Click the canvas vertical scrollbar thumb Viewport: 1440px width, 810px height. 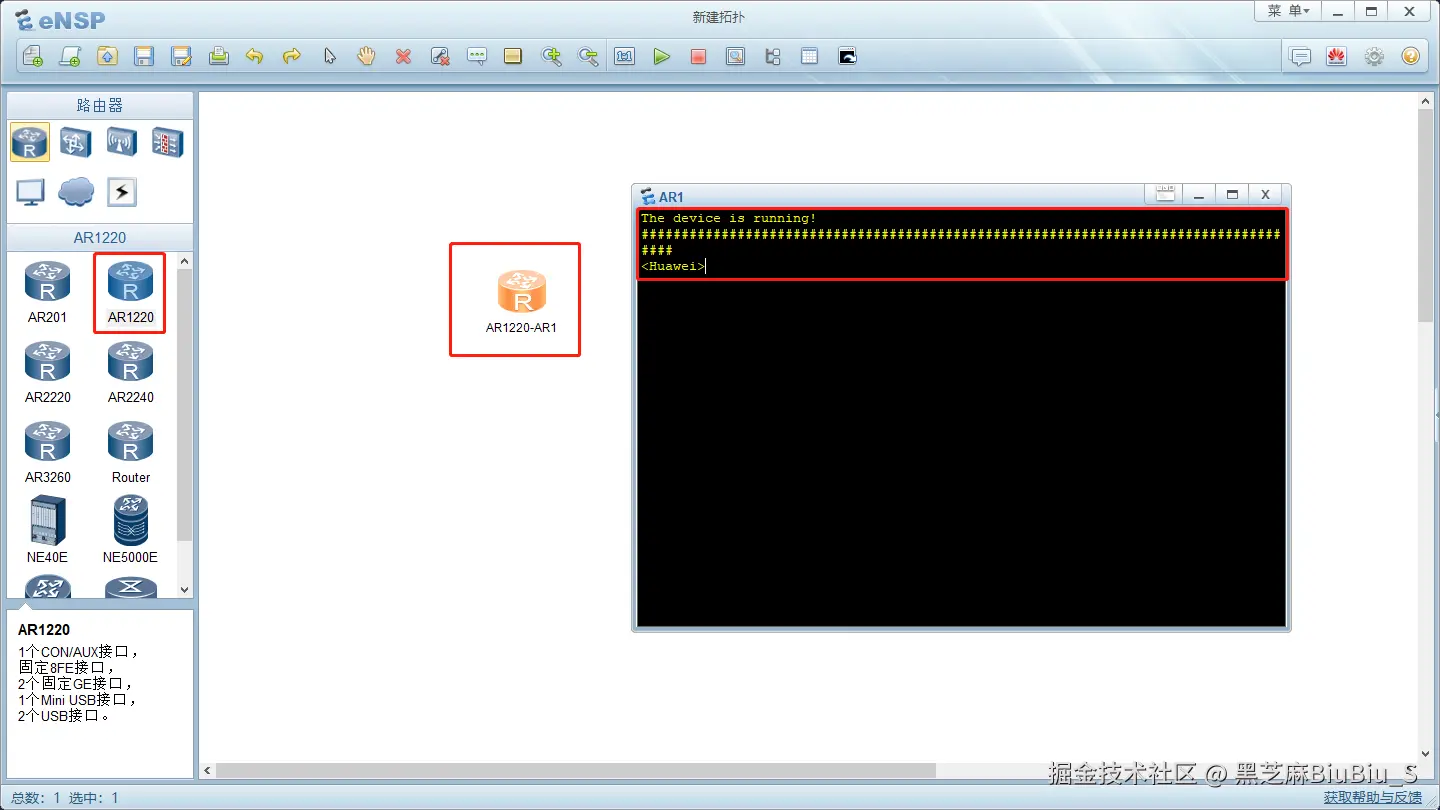(x=1425, y=215)
